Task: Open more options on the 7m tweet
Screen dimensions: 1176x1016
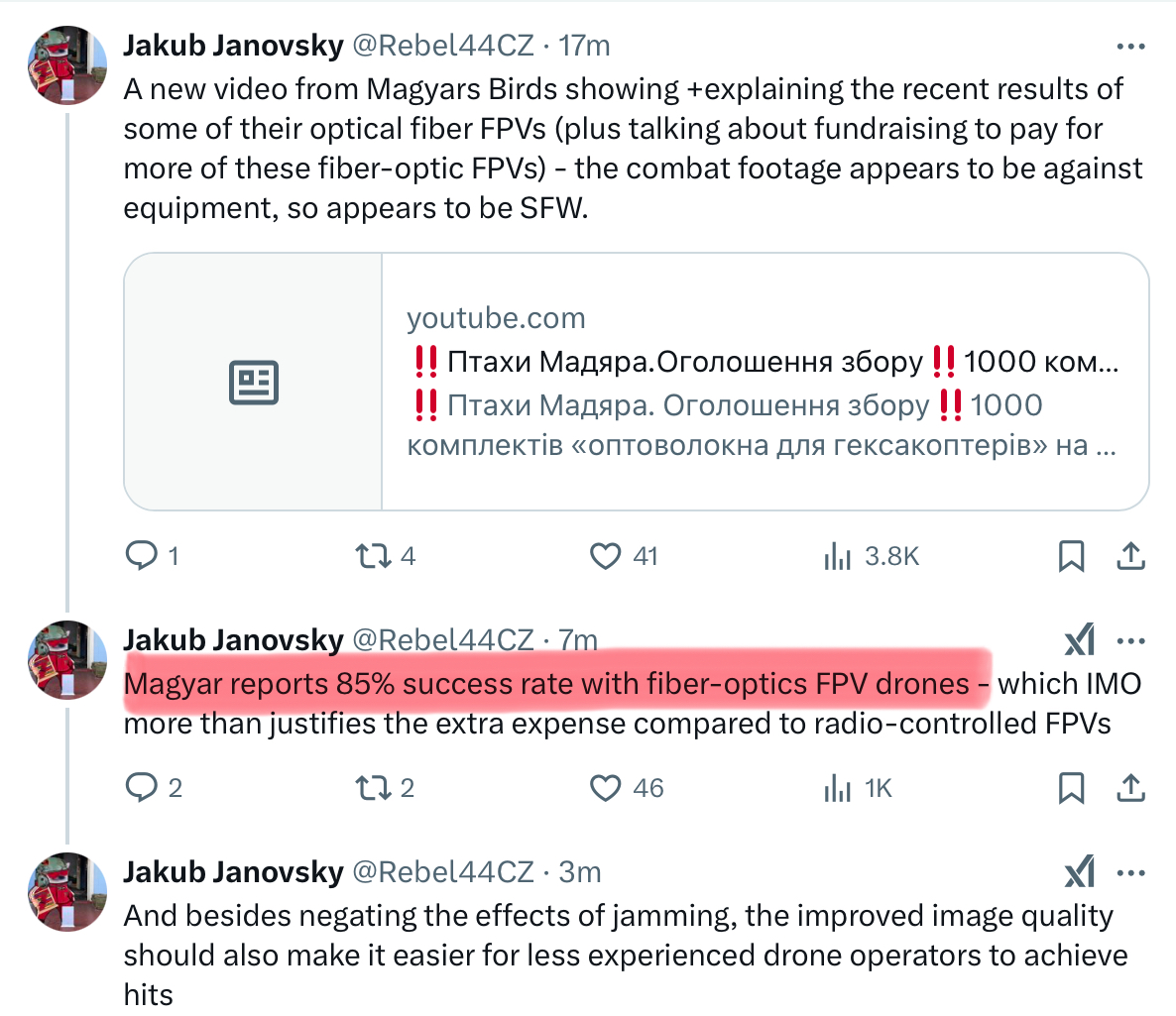Action: point(1130,641)
